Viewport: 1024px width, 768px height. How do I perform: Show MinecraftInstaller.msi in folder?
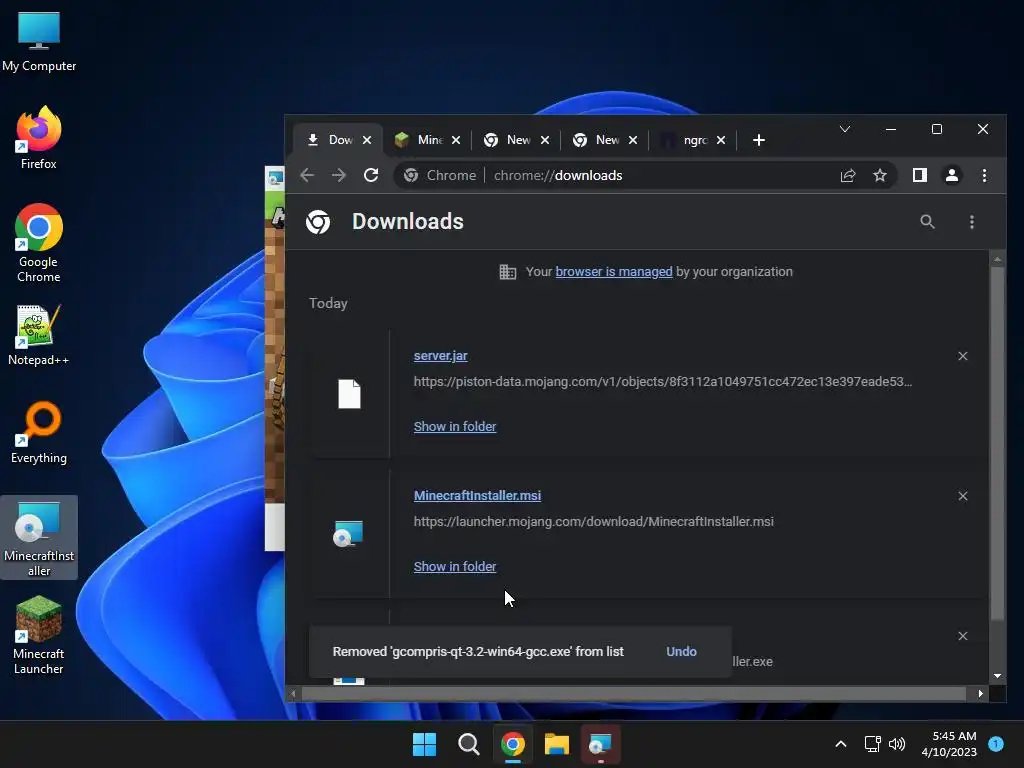(x=455, y=566)
